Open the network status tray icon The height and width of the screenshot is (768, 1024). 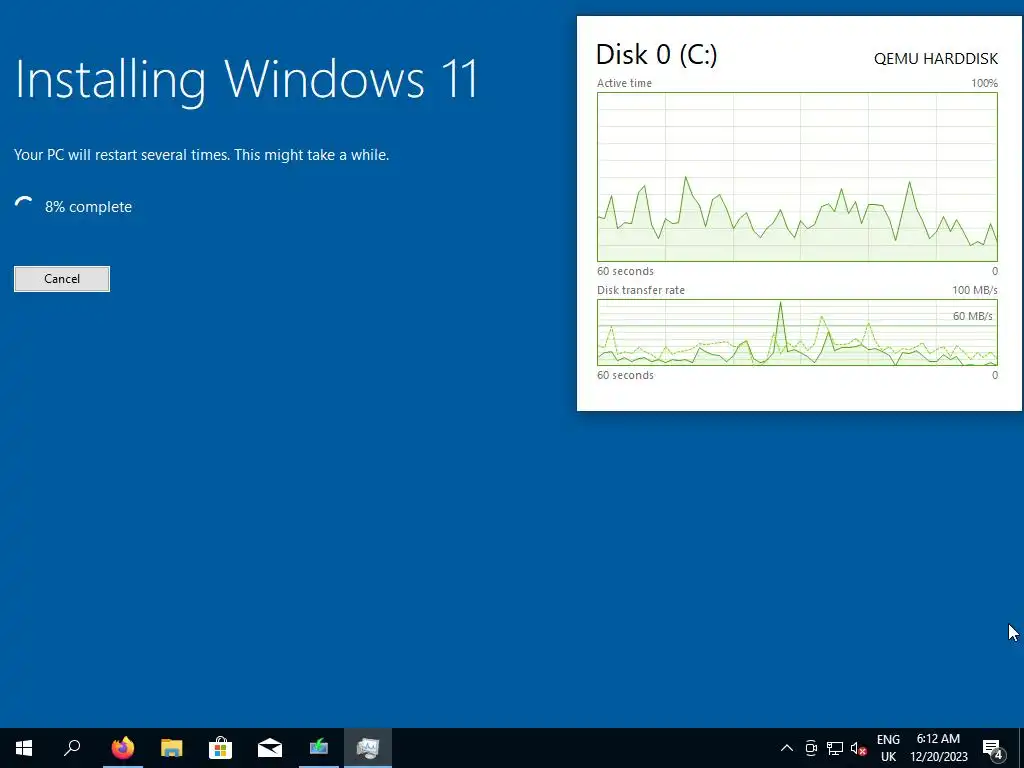[835, 748]
